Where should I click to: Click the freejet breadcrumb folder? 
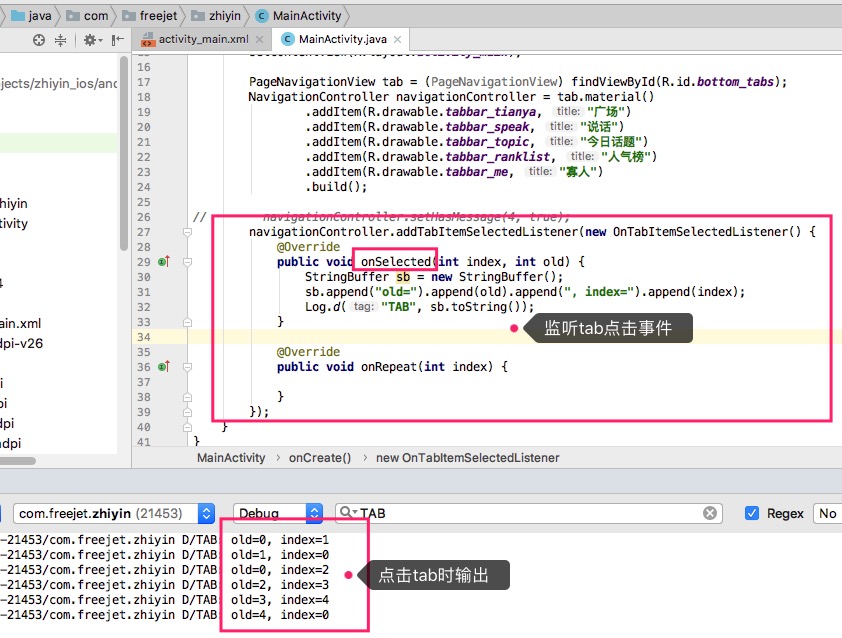(x=150, y=16)
